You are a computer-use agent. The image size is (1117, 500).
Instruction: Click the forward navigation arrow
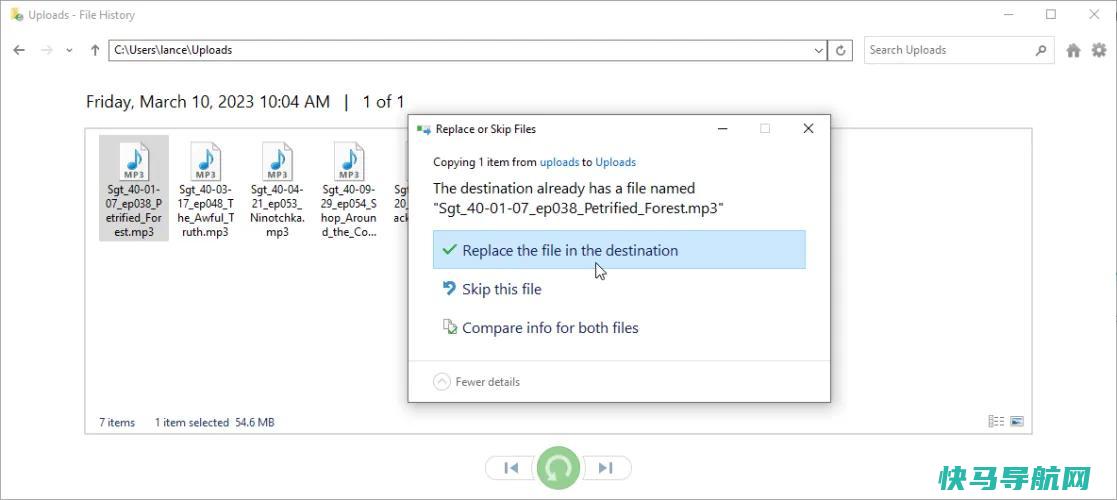46,50
